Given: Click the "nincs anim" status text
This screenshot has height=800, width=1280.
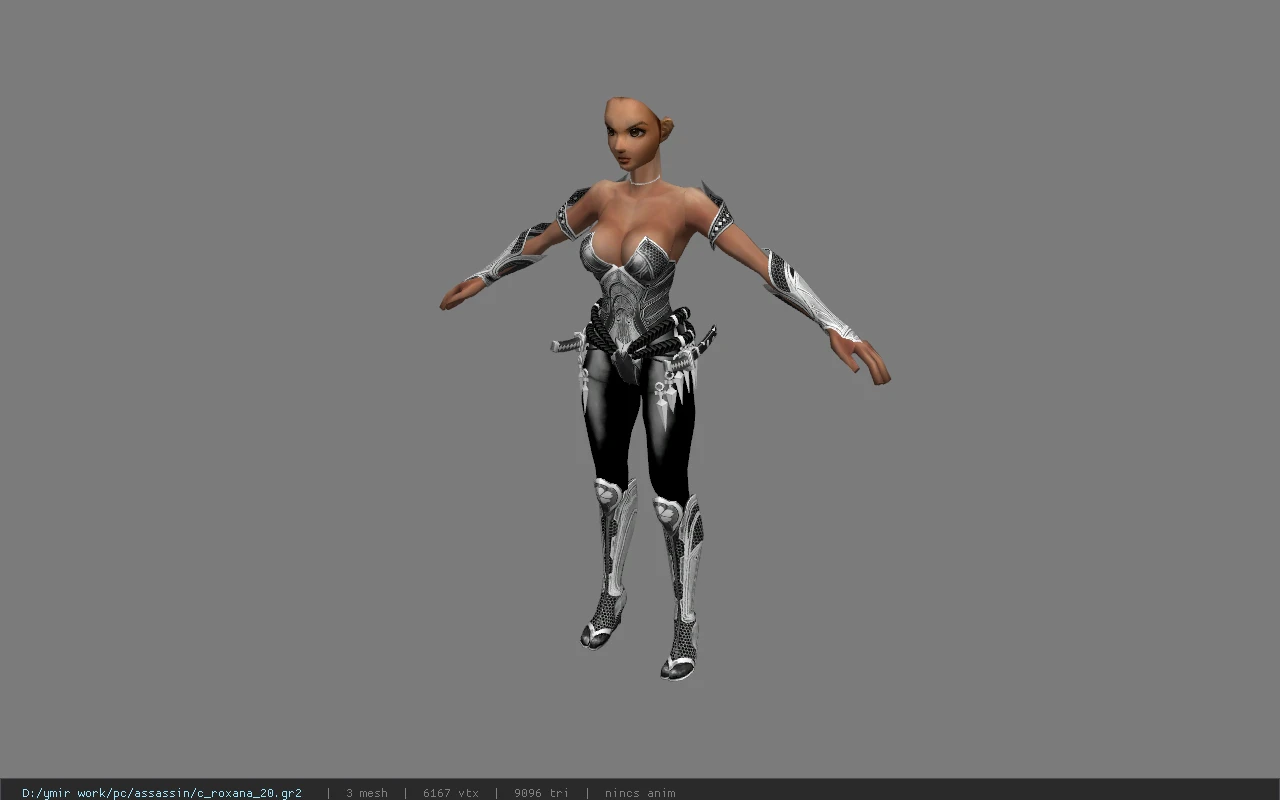Looking at the screenshot, I should 640,793.
